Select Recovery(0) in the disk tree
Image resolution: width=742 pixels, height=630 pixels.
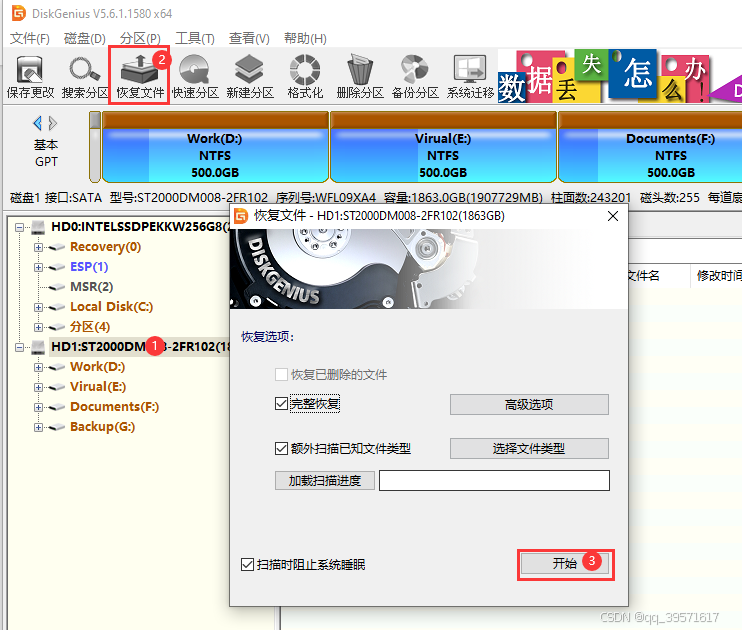[106, 247]
